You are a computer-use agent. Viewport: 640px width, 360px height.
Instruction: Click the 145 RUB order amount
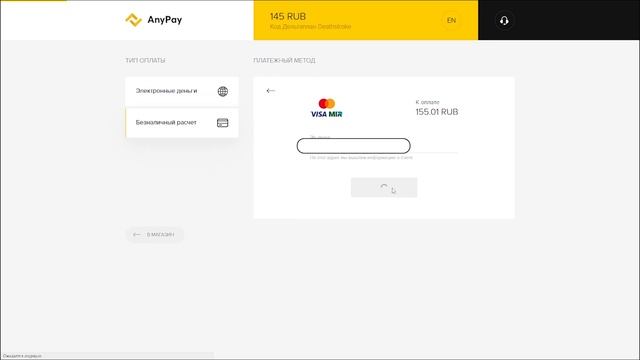pyautogui.click(x=288, y=16)
